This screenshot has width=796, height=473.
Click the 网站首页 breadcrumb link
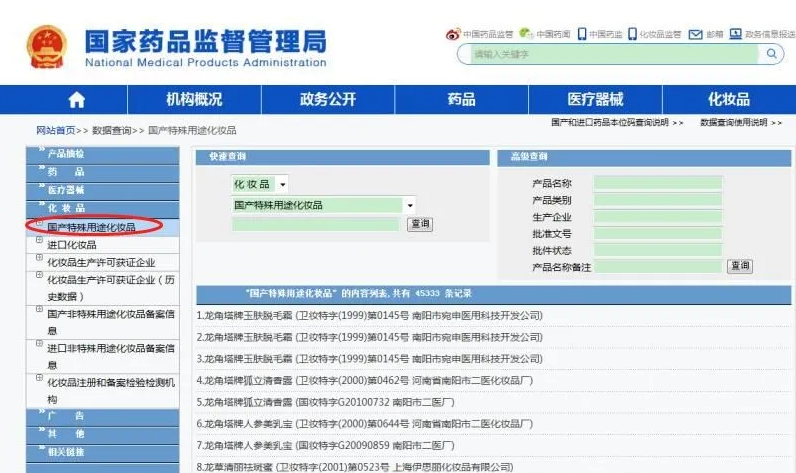pos(55,130)
